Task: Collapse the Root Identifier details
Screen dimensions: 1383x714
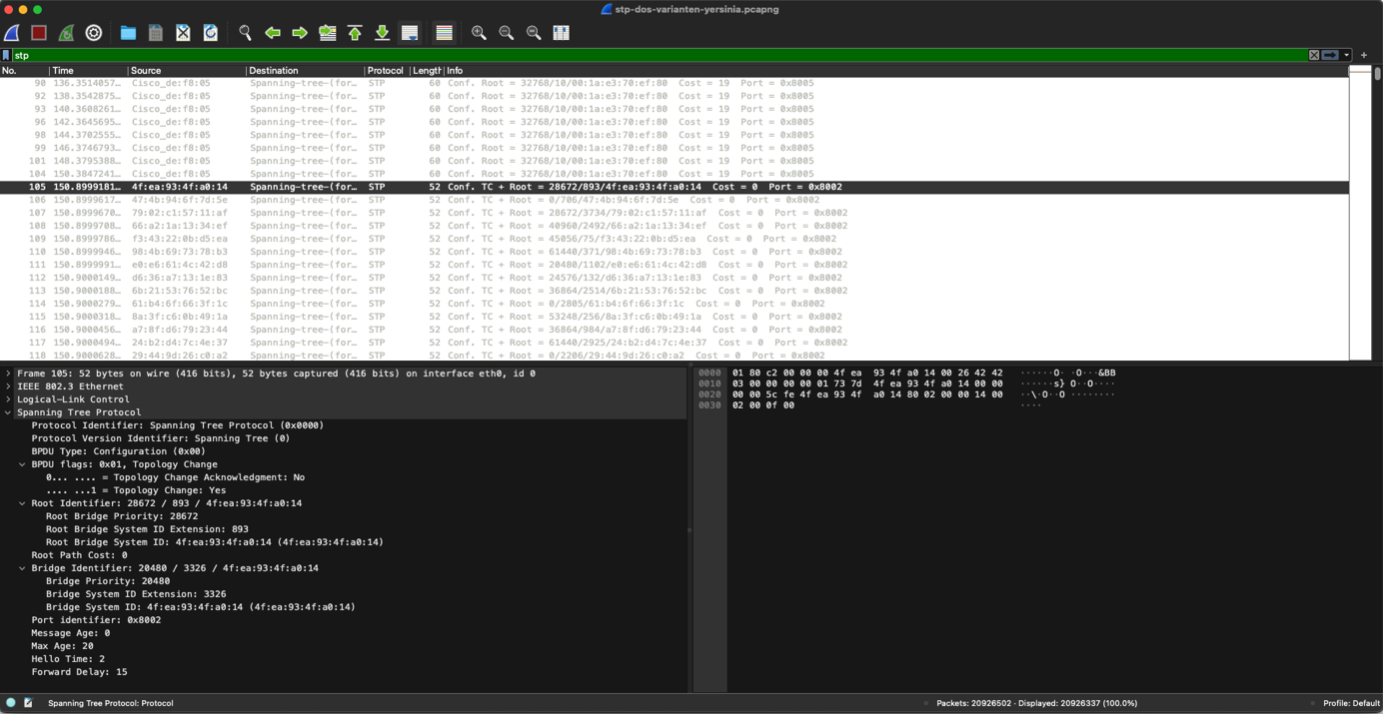Action: (x=22, y=503)
